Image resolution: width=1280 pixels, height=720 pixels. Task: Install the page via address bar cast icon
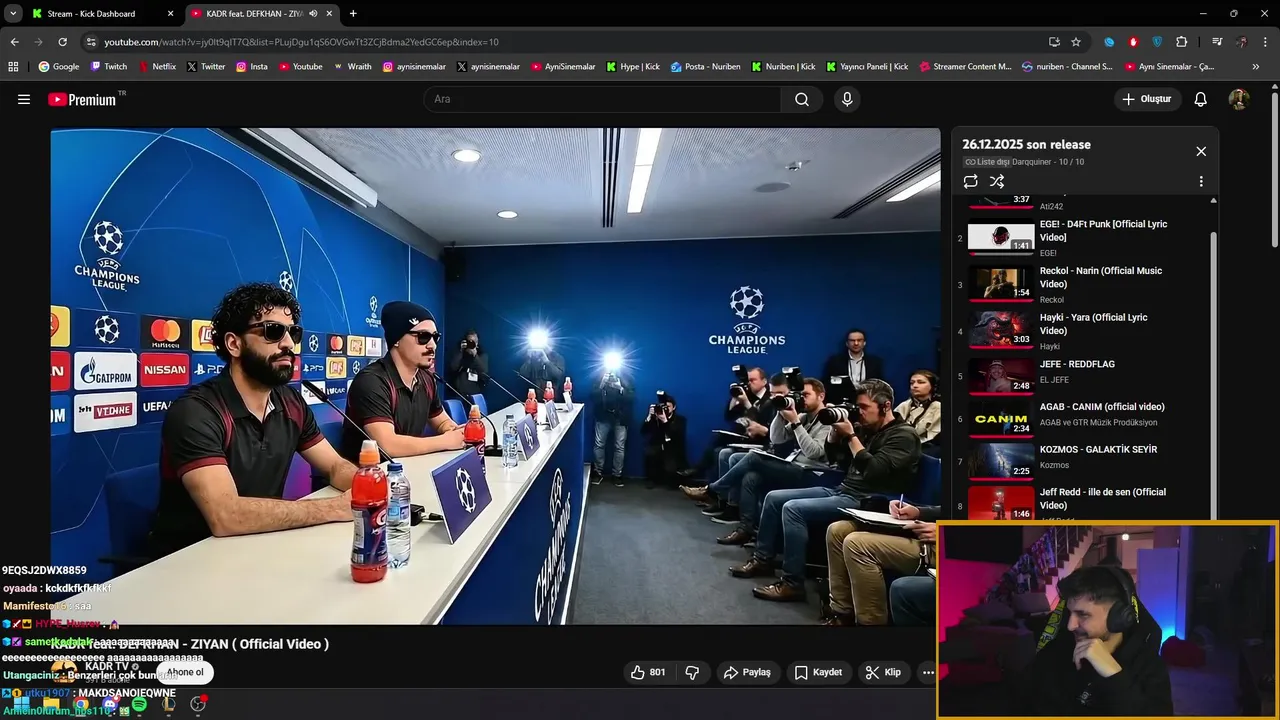click(1054, 42)
